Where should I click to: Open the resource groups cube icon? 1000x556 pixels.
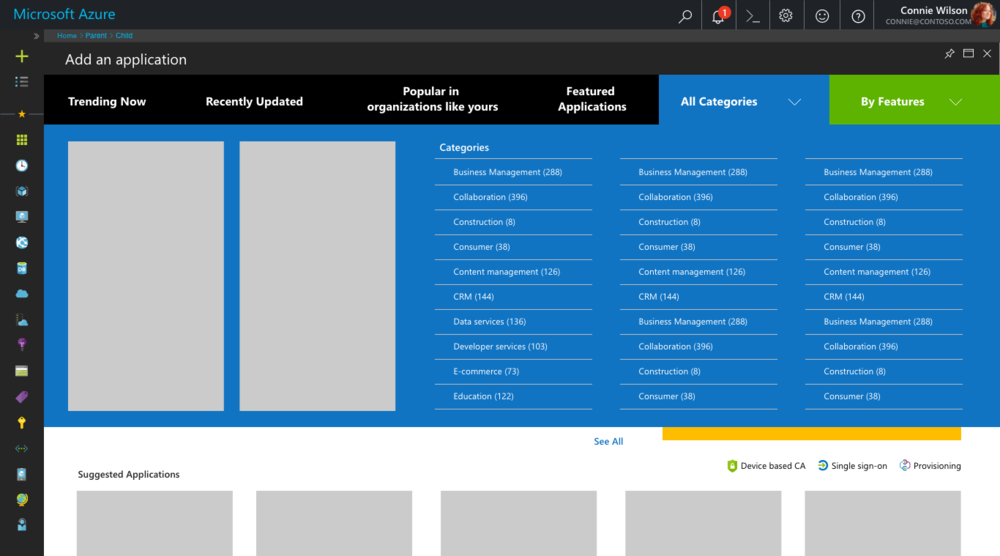coord(22,191)
